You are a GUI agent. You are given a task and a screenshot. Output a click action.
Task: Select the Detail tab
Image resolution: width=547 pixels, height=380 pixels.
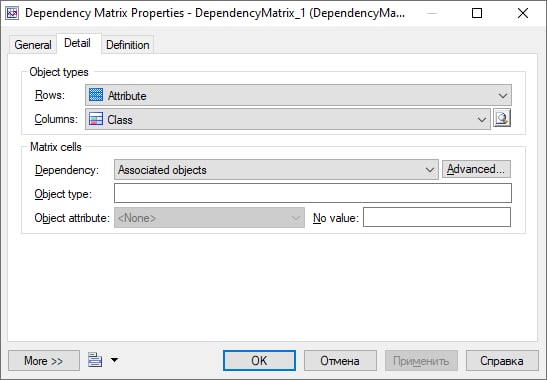pos(77,43)
